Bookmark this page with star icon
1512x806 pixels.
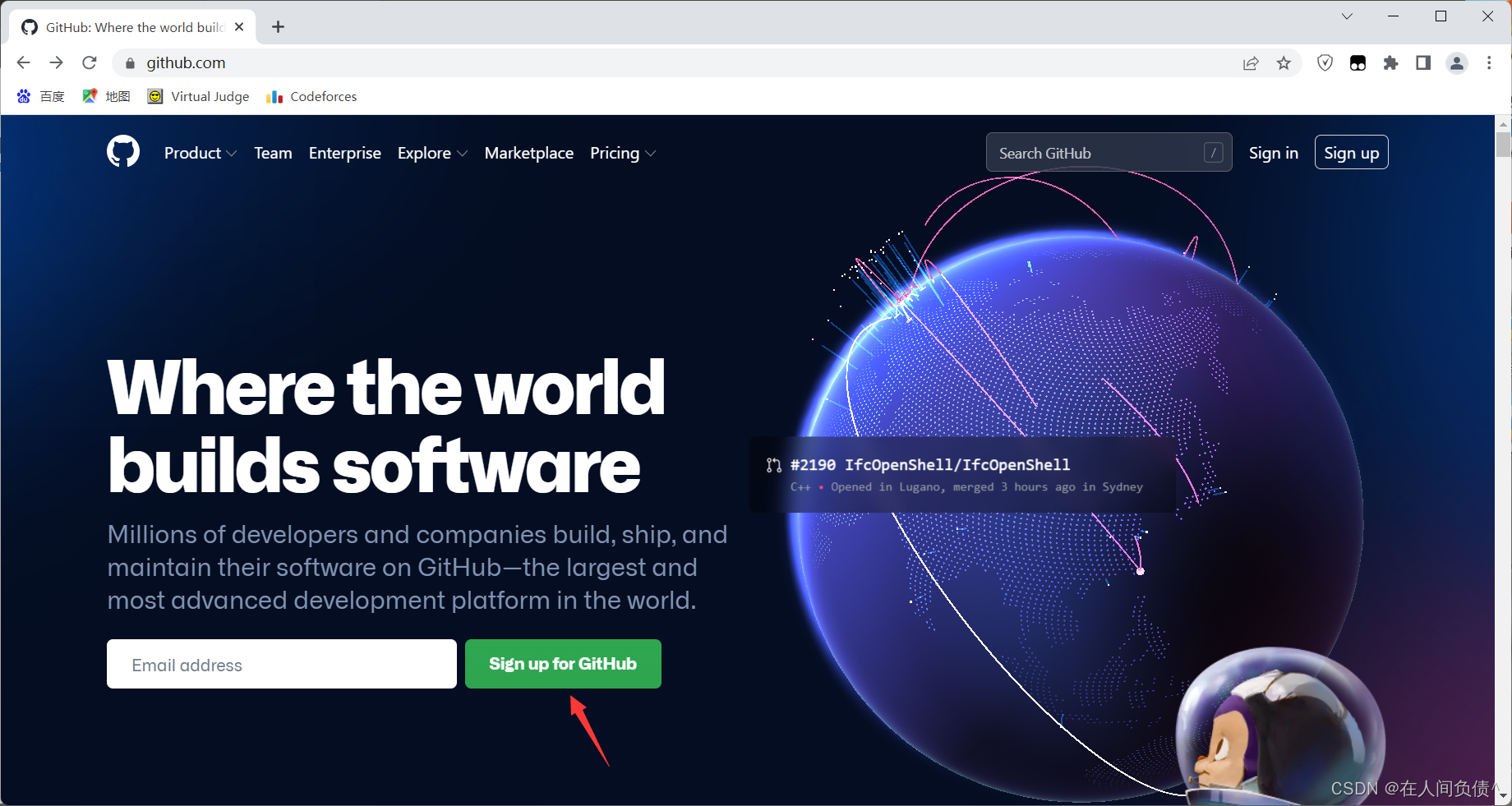click(x=1284, y=63)
